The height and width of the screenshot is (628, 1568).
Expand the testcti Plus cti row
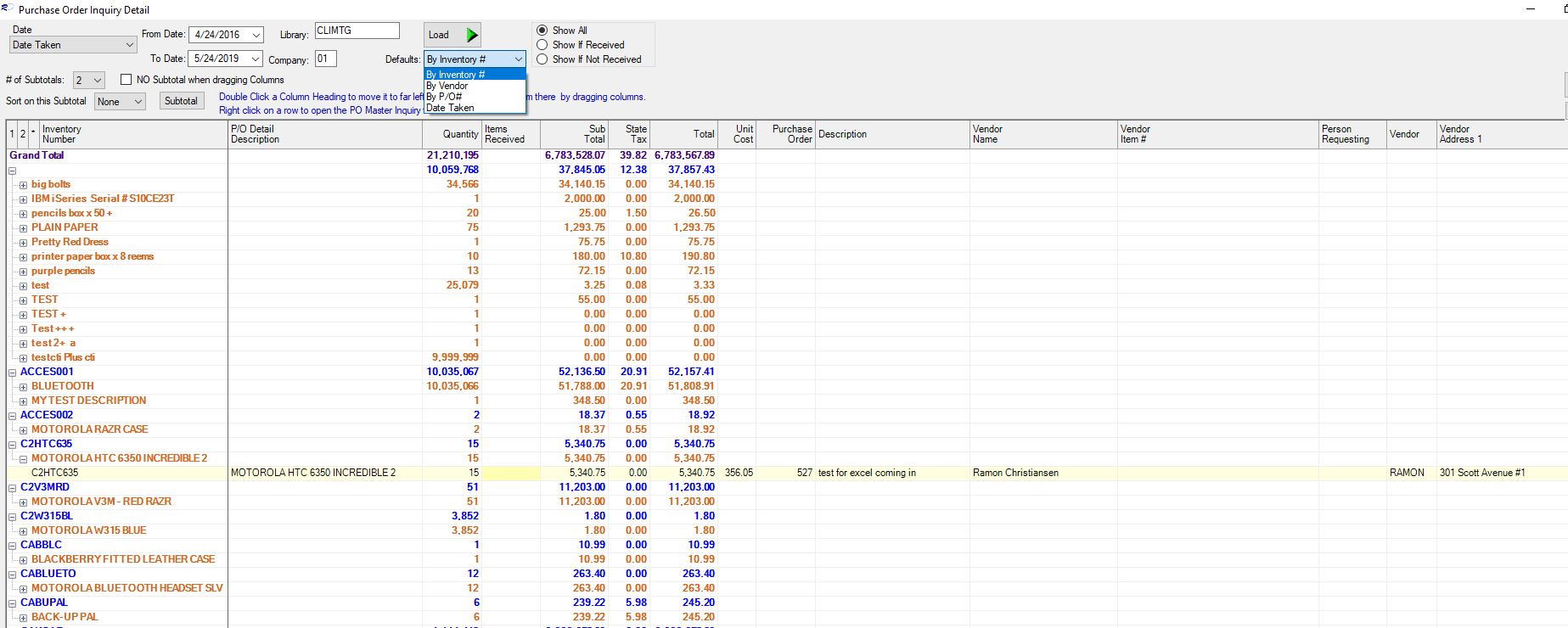click(24, 358)
